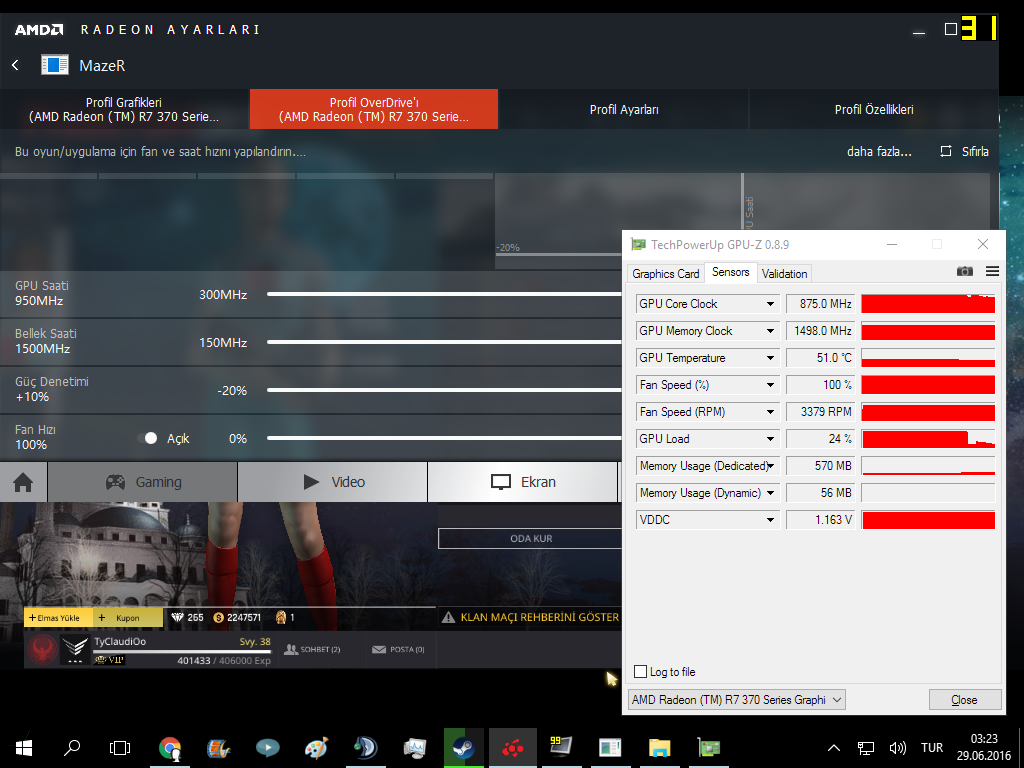Open VDDC sensor dropdown

tap(771, 520)
